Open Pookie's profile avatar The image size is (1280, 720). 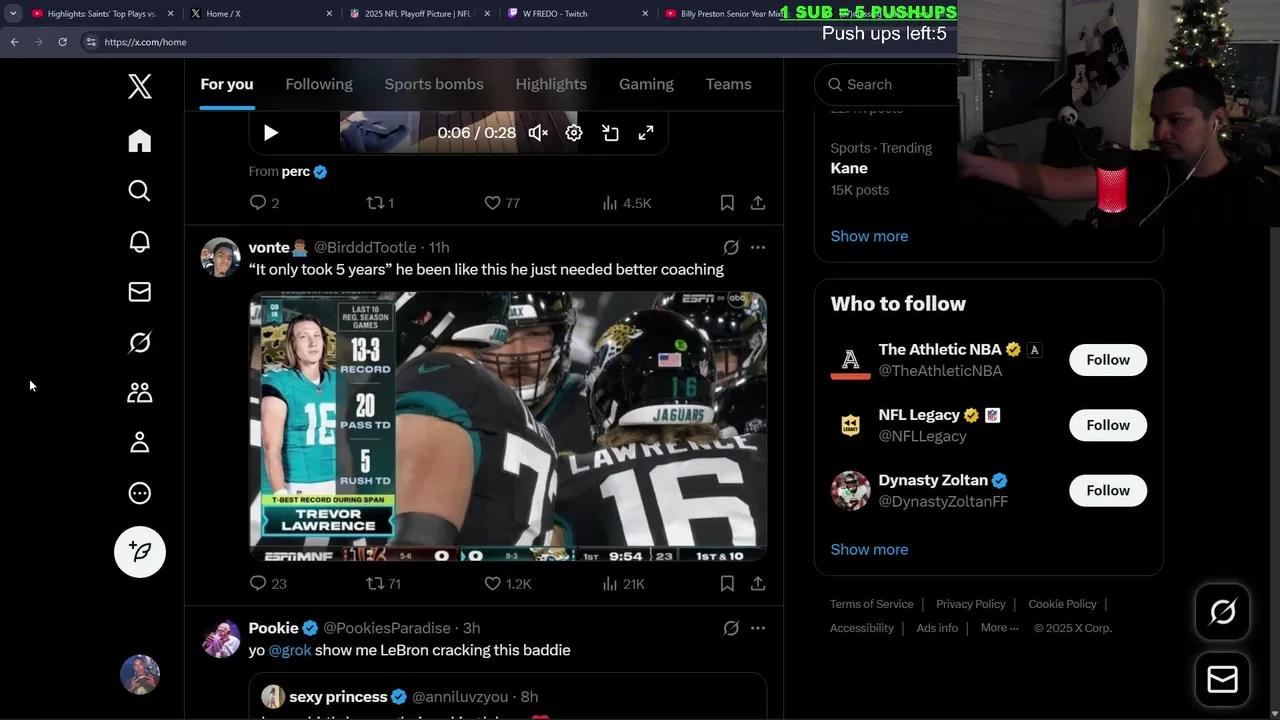[x=221, y=638]
